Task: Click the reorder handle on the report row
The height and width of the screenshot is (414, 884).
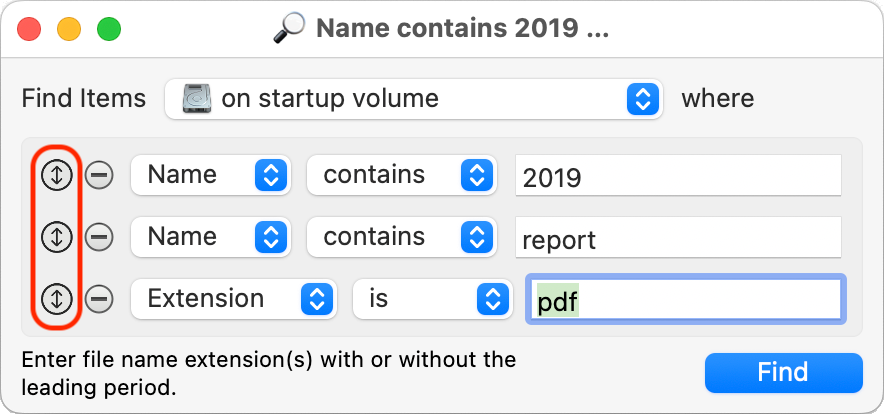Action: coord(57,237)
